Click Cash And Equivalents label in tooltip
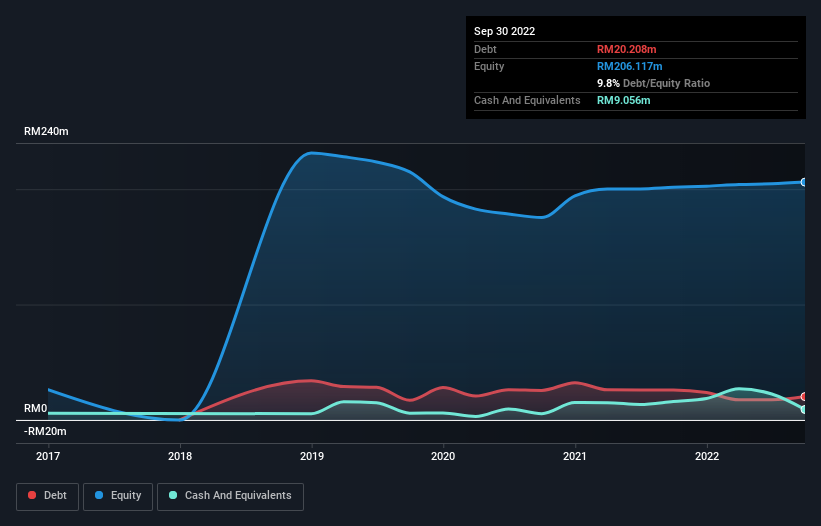 click(x=527, y=100)
